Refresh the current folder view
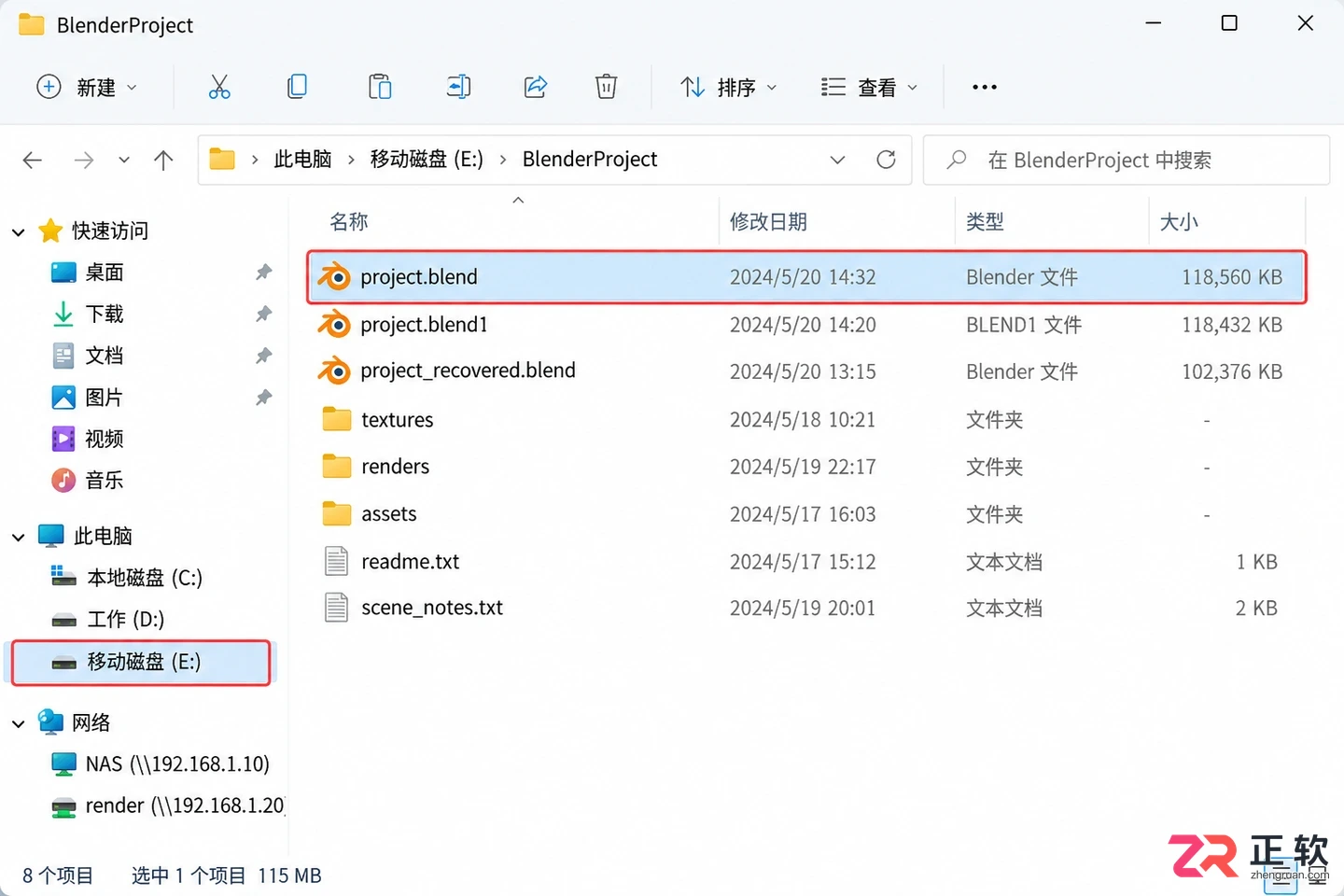 886,160
